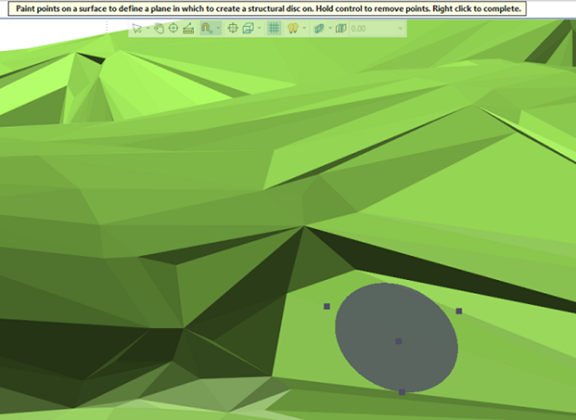Image resolution: width=576 pixels, height=420 pixels.
Task: Activate the hand pan tool
Action: click(x=159, y=28)
